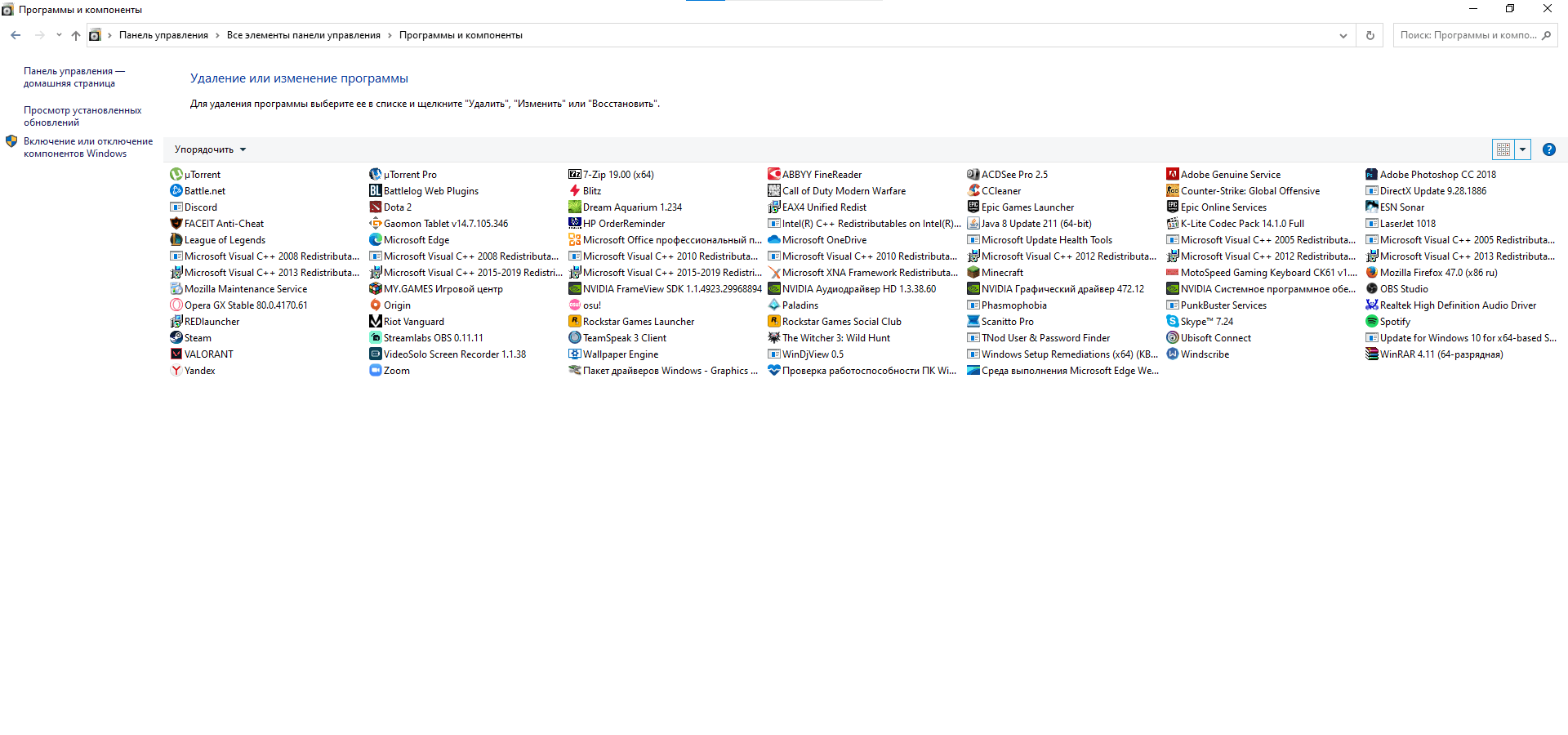Click the Epic Games Launcher icon
The width and height of the screenshot is (1568, 735).
pyautogui.click(x=973, y=207)
